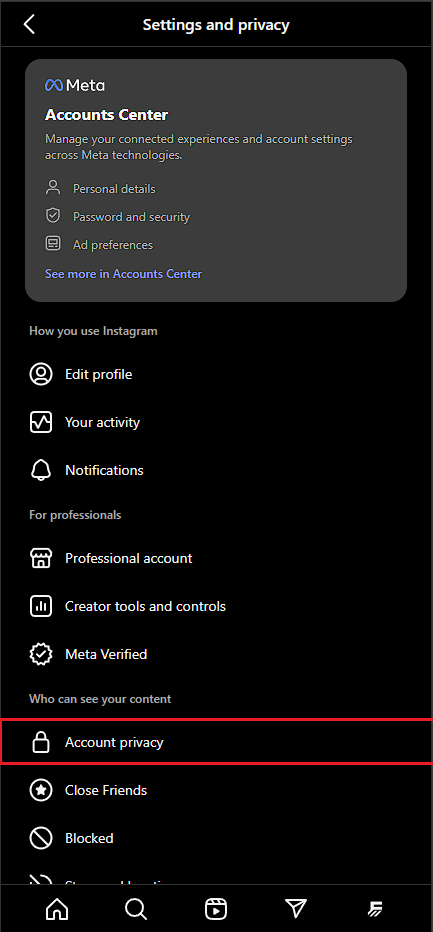Click the Edit profile avatar icon
Screen dimensions: 433x932
(x=41, y=374)
